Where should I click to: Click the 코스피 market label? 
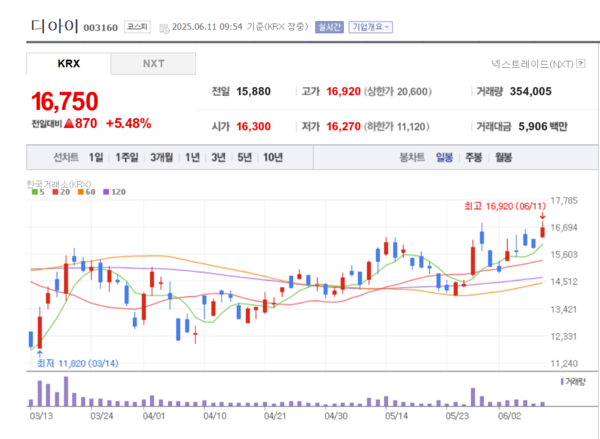click(x=137, y=27)
